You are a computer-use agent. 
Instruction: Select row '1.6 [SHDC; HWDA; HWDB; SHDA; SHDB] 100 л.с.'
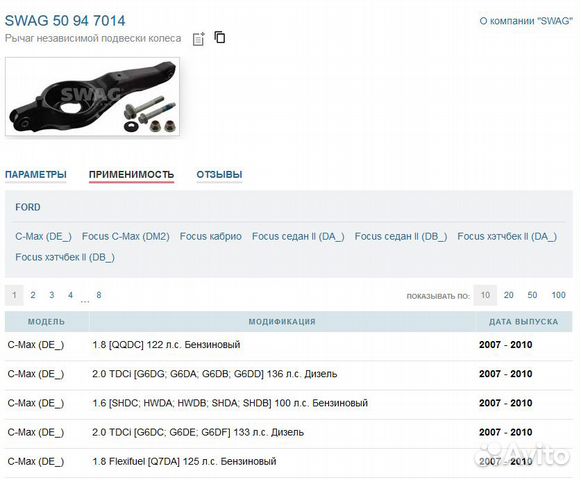point(288,404)
